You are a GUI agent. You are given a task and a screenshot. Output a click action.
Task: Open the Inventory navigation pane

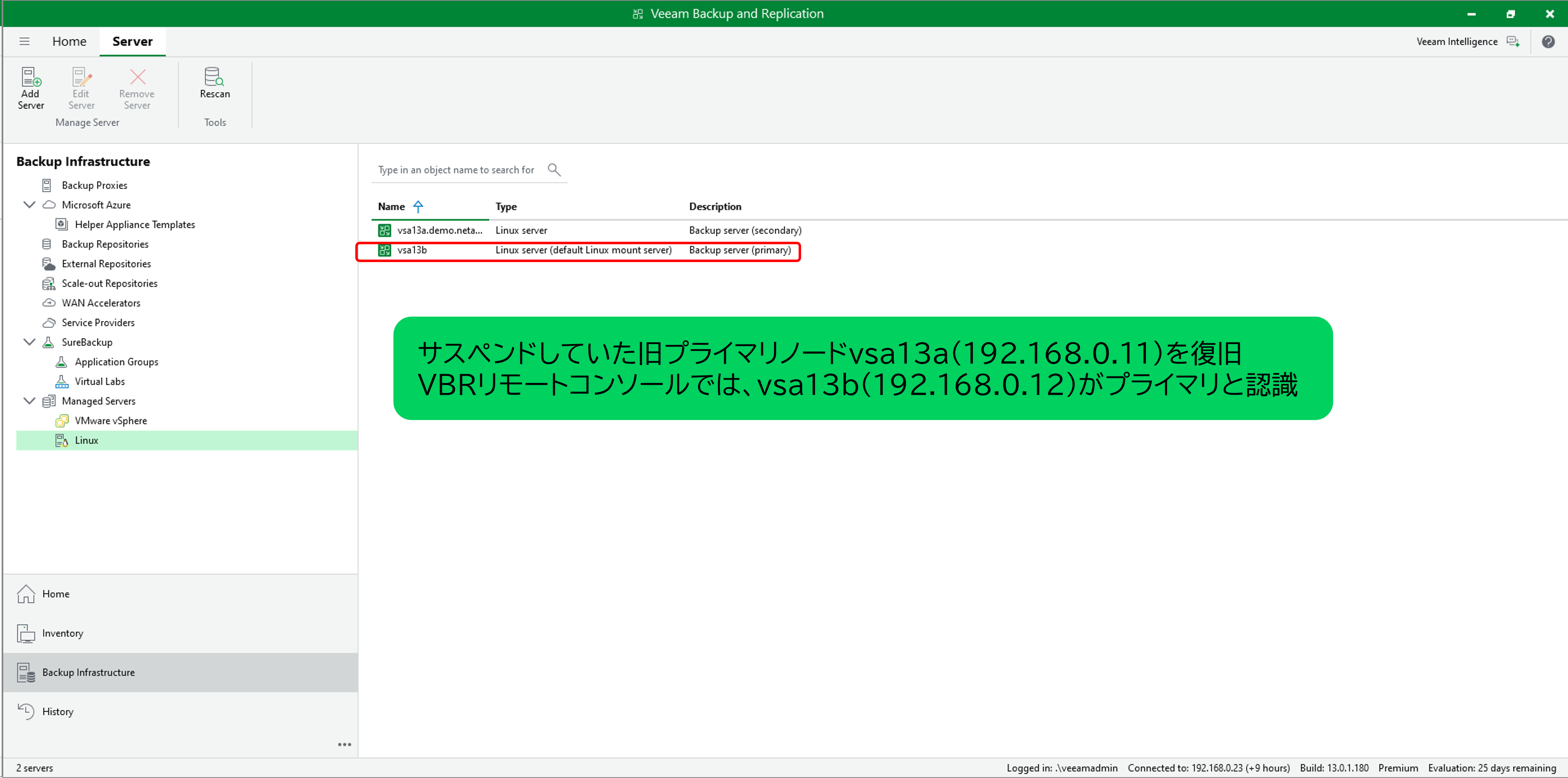coord(62,633)
